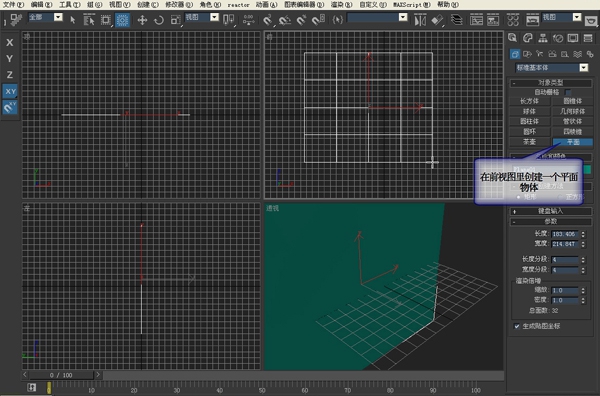
Task: Open the Create command panel tab
Action: (512, 38)
